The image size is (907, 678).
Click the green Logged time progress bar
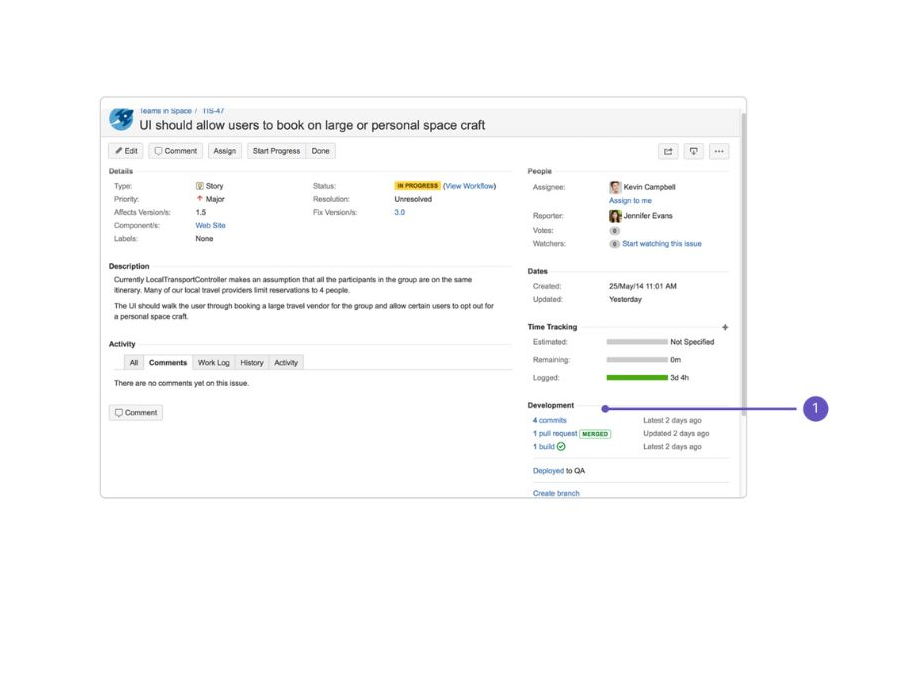[x=637, y=378]
